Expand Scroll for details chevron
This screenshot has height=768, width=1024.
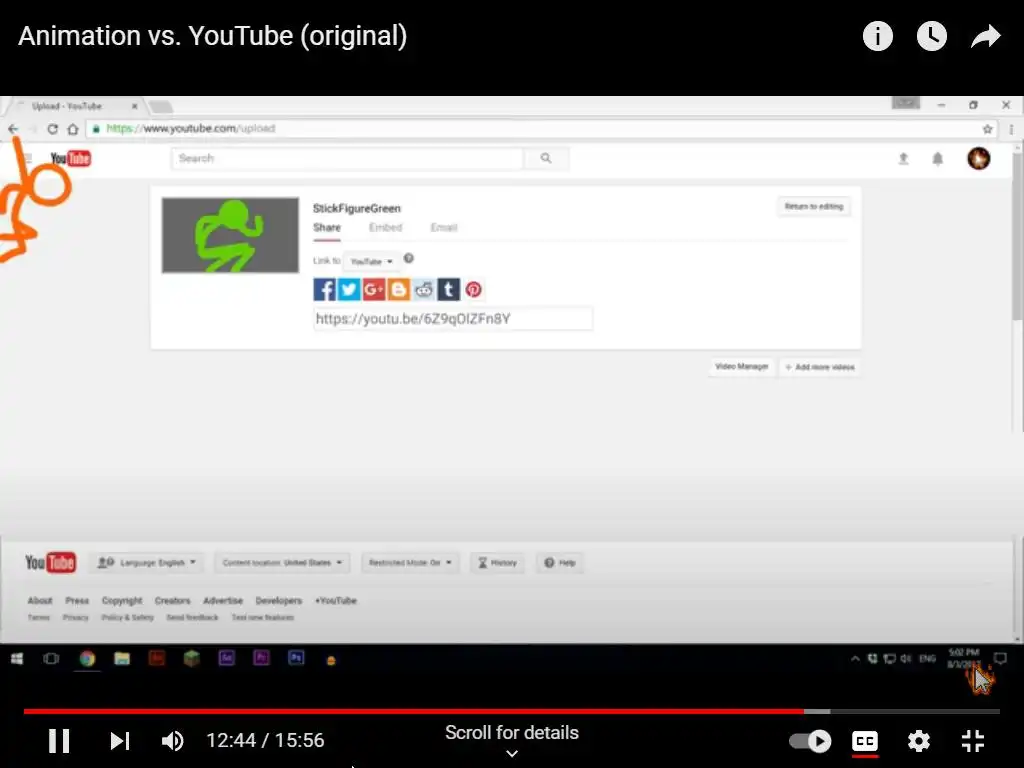[512, 754]
